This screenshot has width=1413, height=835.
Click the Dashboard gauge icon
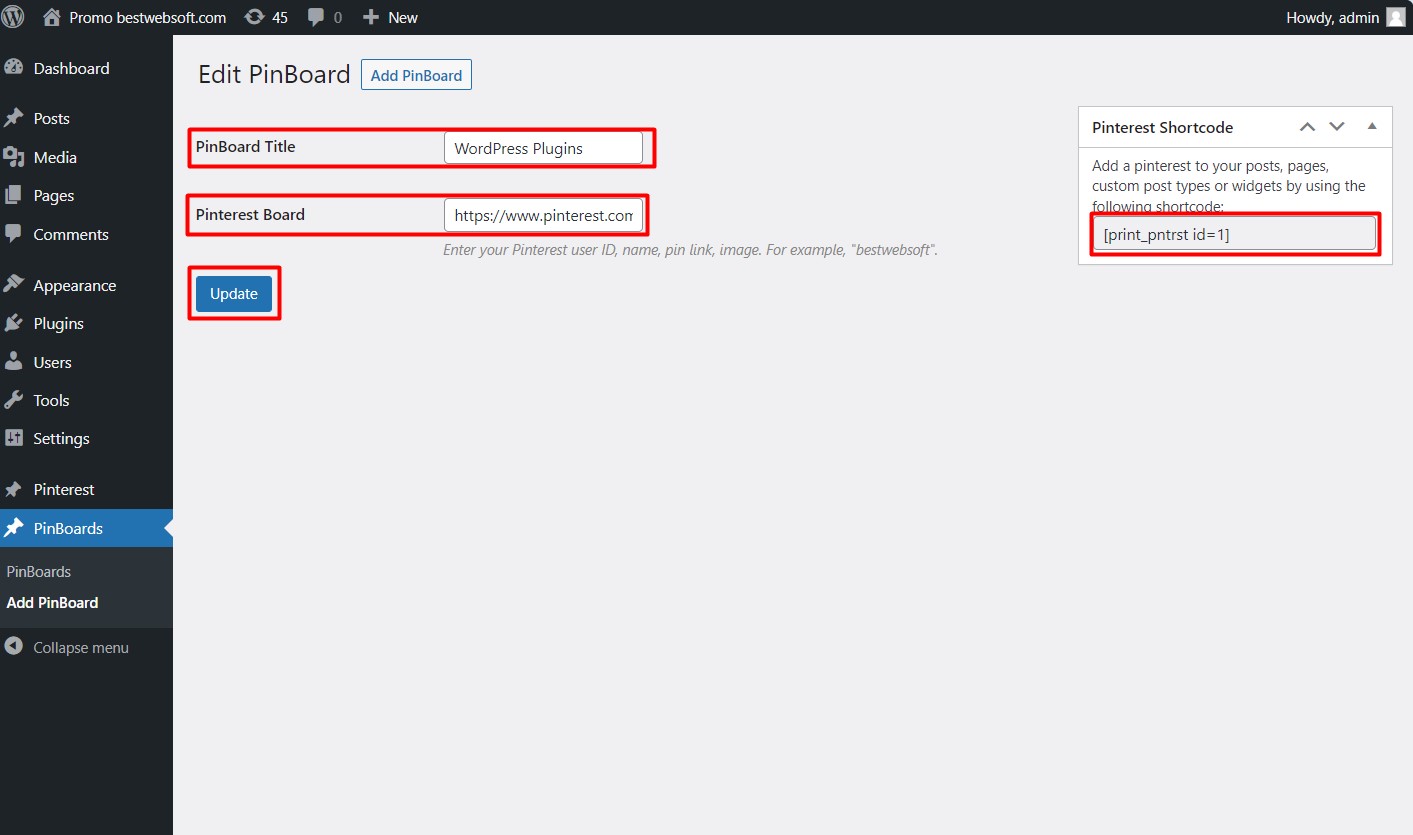coord(14,68)
